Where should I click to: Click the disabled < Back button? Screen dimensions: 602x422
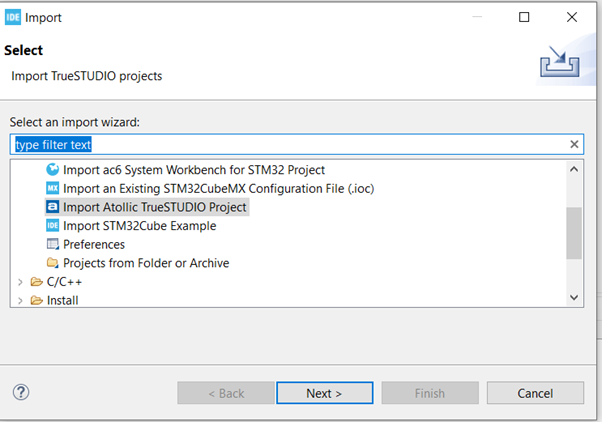click(226, 393)
